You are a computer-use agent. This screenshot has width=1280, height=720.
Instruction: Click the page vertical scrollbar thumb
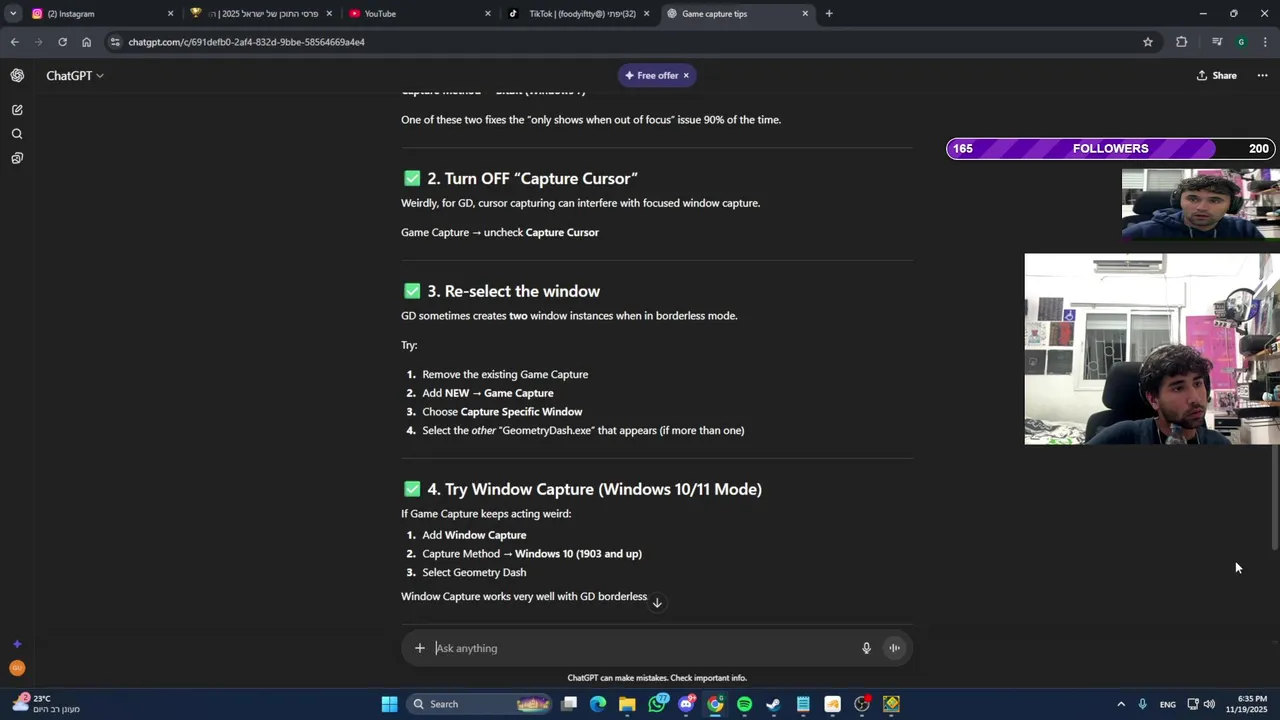[x=1274, y=496]
